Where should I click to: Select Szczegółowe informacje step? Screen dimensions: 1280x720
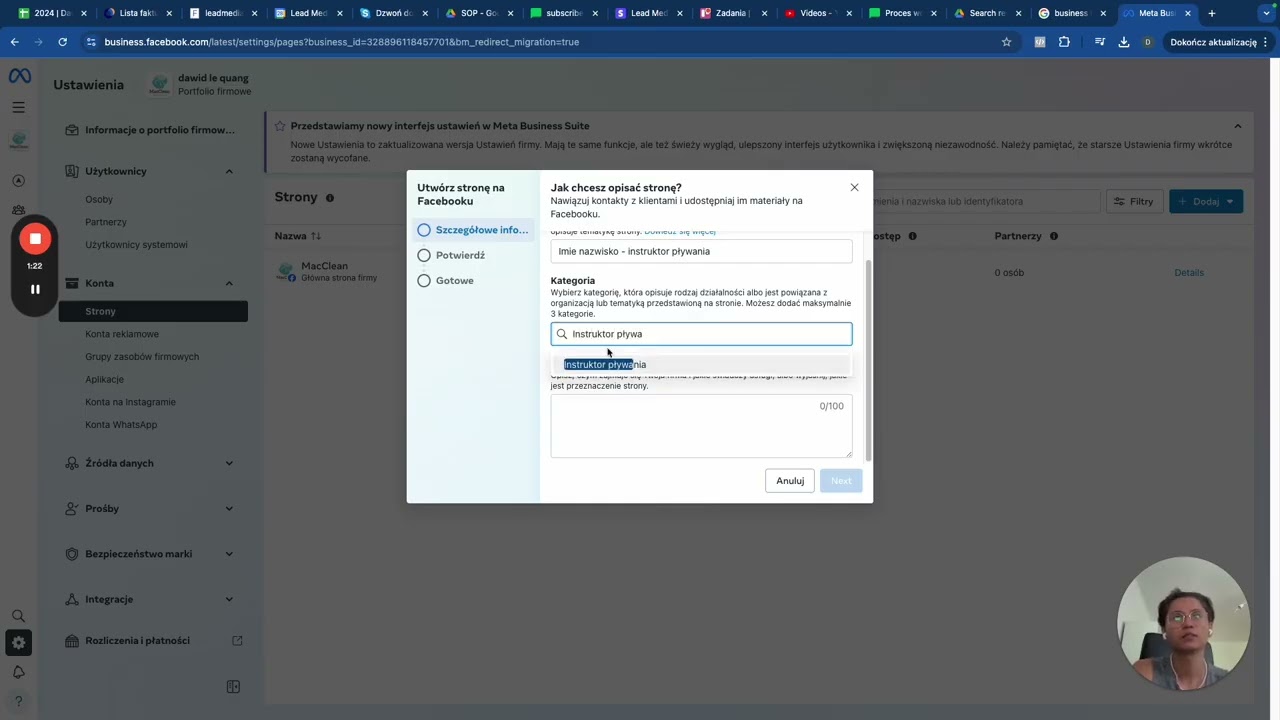pyautogui.click(x=473, y=230)
